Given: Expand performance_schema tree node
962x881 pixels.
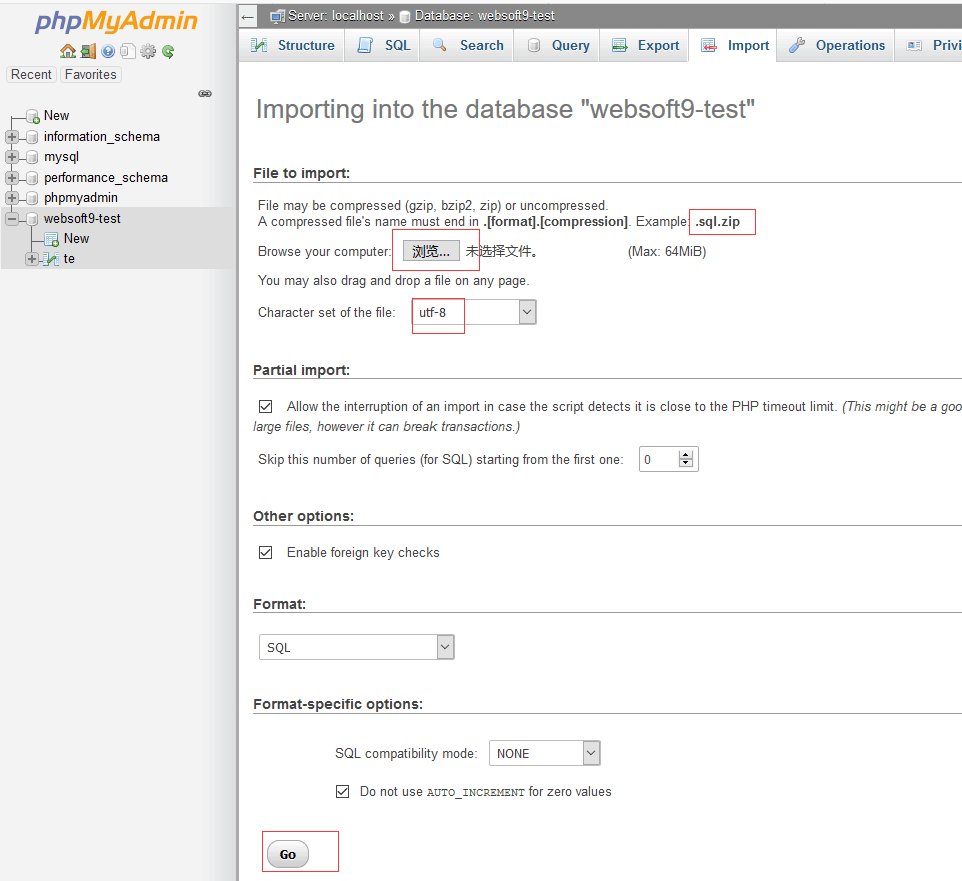Looking at the screenshot, I should point(12,178).
